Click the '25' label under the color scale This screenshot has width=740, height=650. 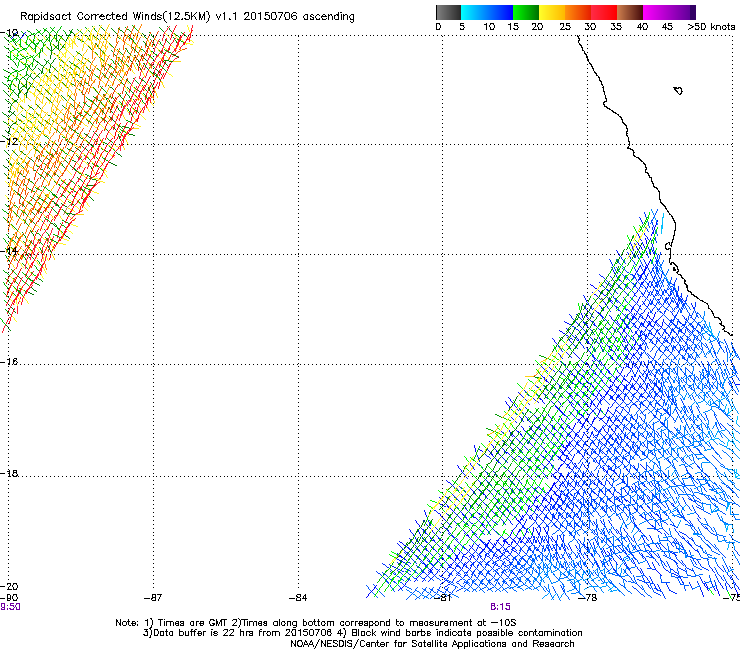pos(565,27)
